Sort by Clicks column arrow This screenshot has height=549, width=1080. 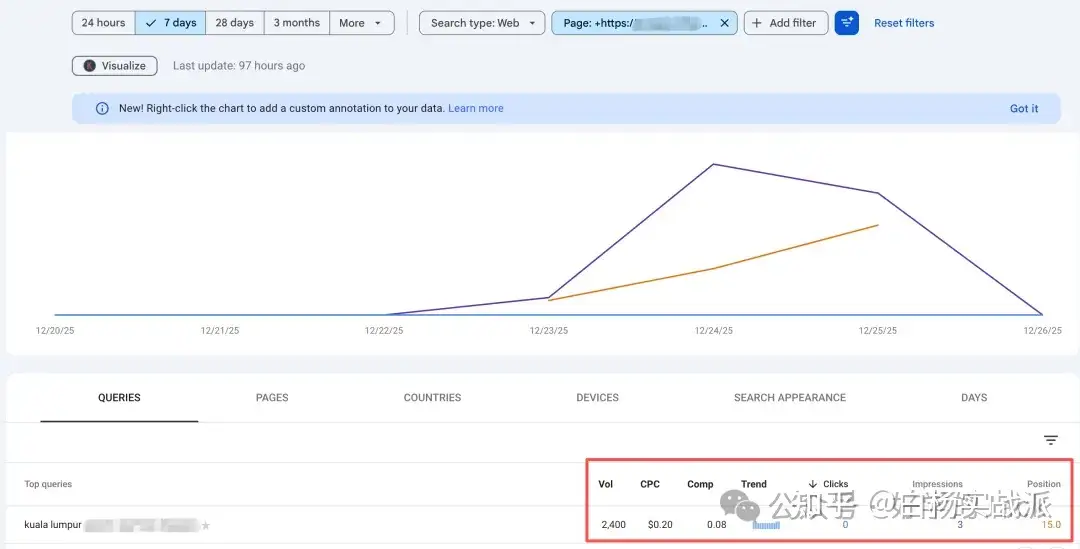pyautogui.click(x=812, y=484)
